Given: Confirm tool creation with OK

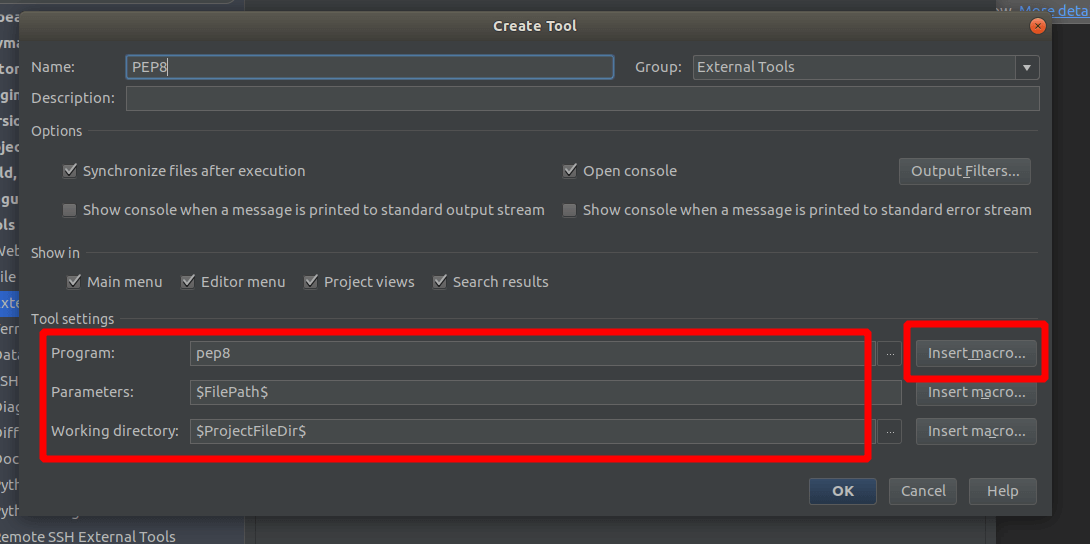Looking at the screenshot, I should (x=843, y=491).
